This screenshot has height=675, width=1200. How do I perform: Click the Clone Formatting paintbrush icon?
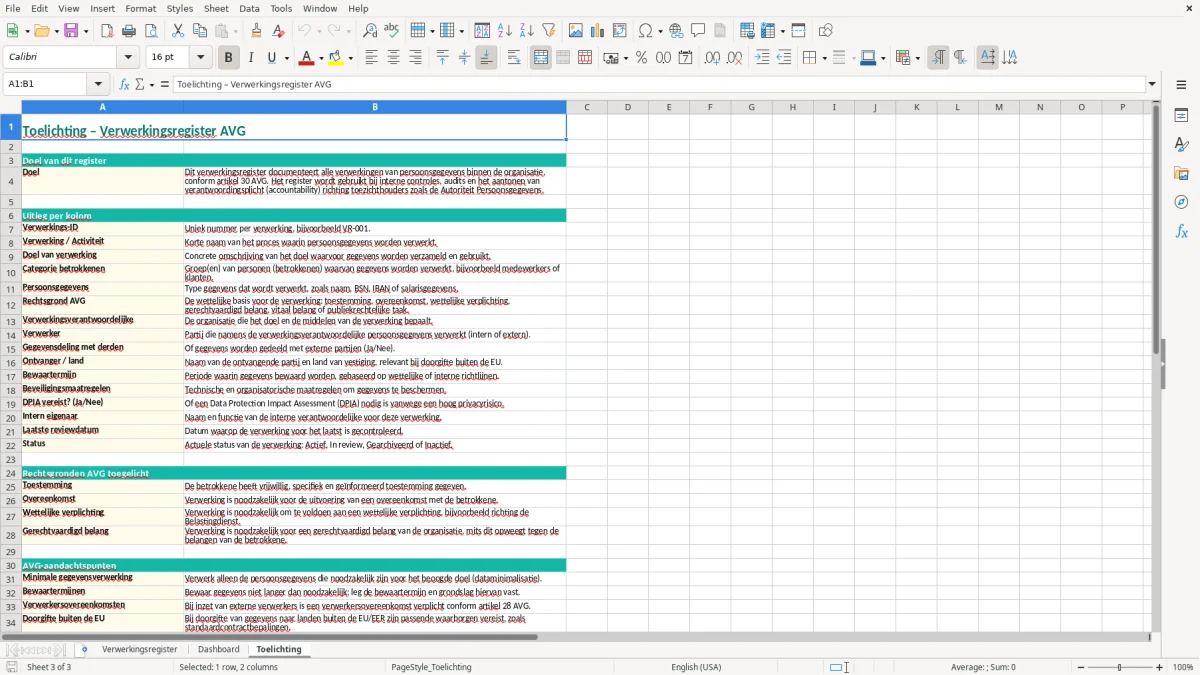[x=256, y=31]
